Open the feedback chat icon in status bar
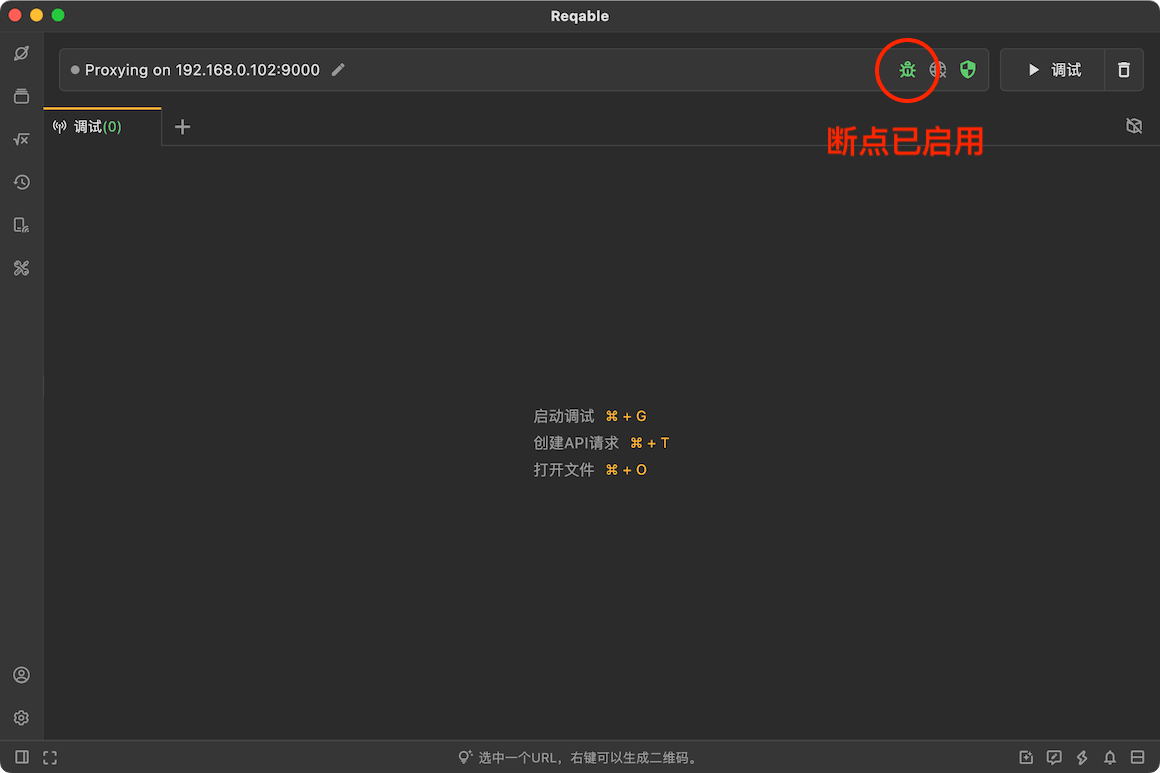 click(1054, 757)
